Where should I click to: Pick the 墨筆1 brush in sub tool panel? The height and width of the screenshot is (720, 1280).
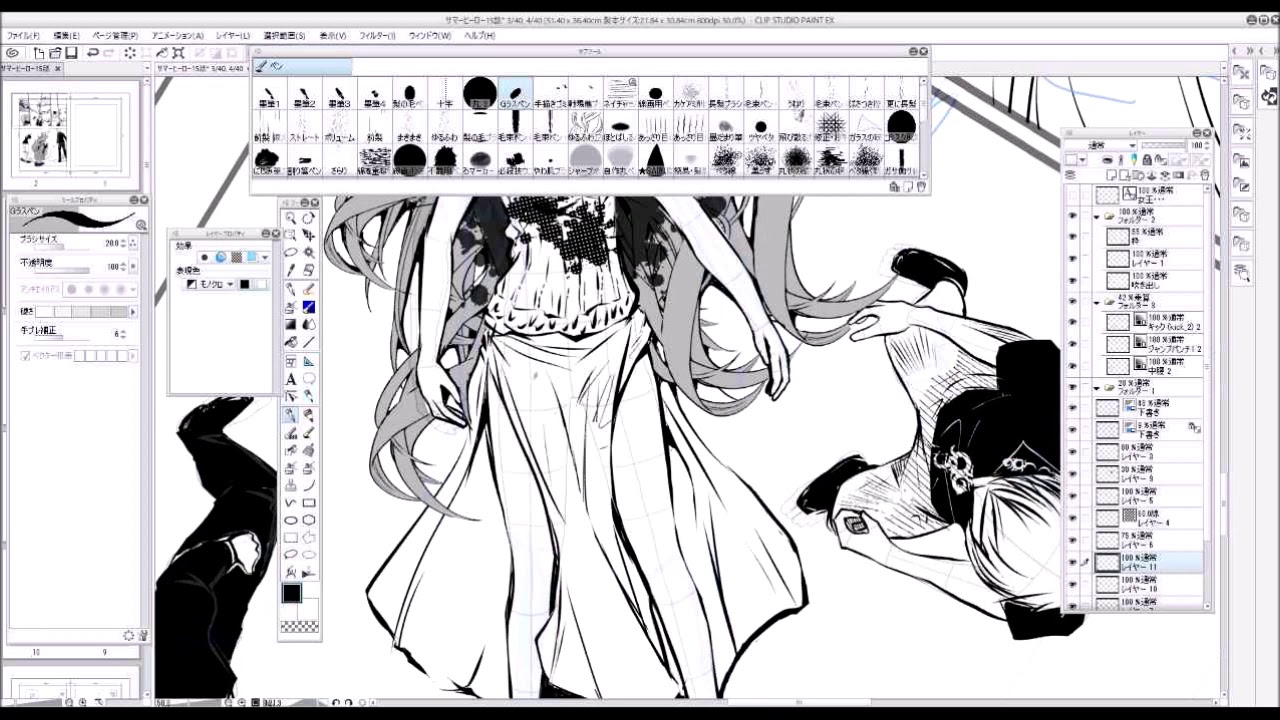pos(269,94)
